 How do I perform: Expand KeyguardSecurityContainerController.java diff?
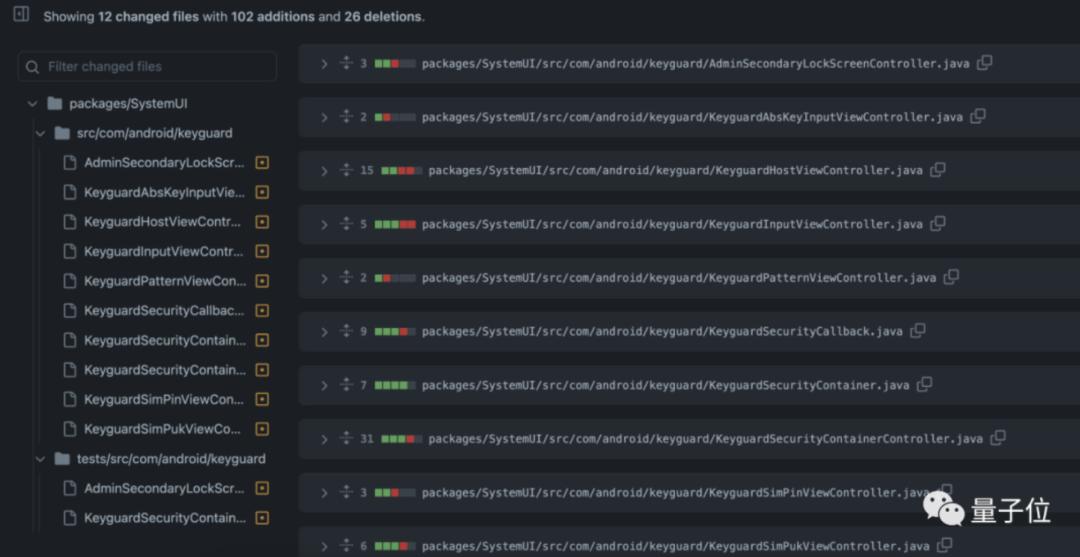(324, 440)
